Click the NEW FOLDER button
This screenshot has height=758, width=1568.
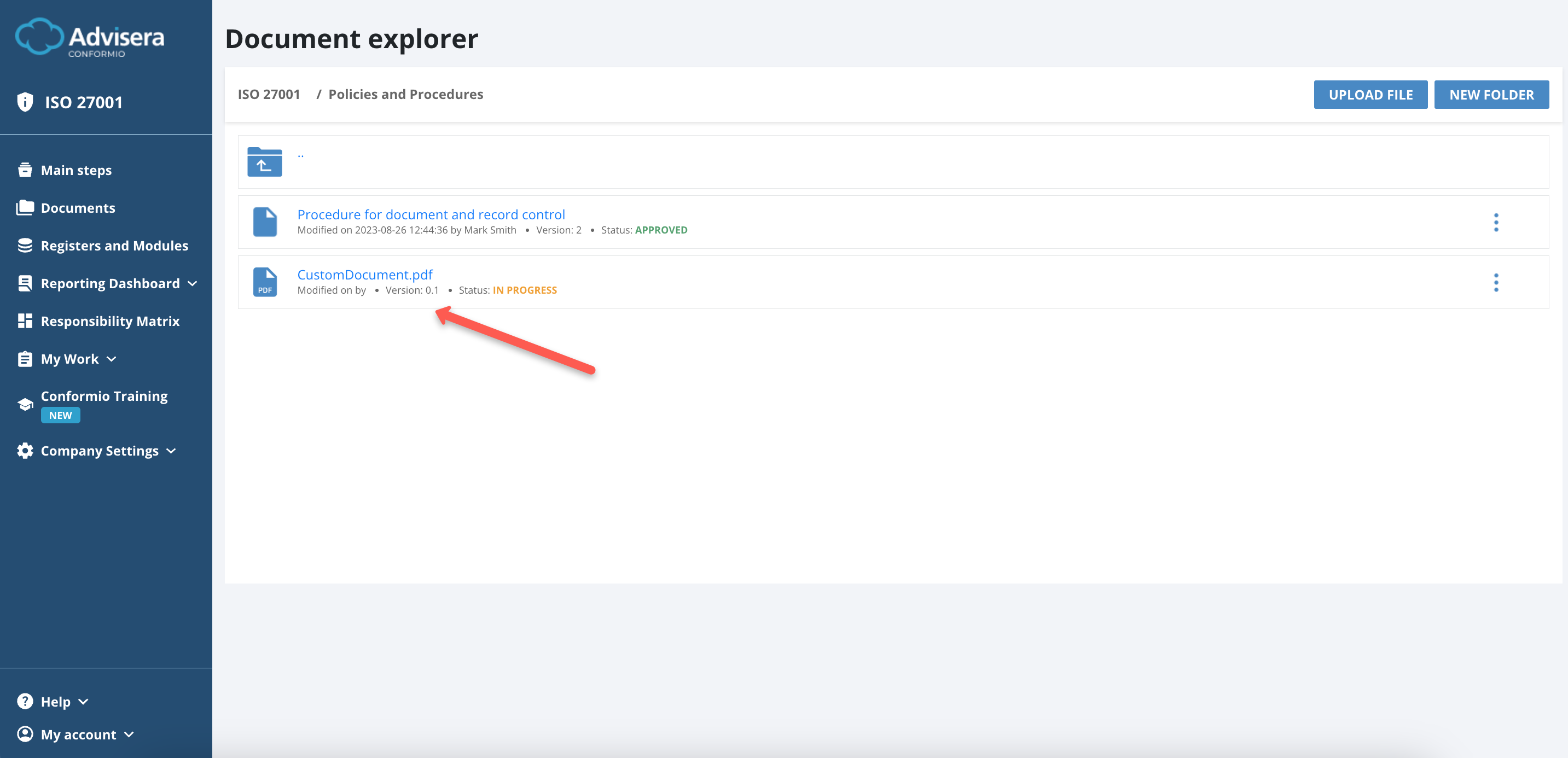point(1491,94)
